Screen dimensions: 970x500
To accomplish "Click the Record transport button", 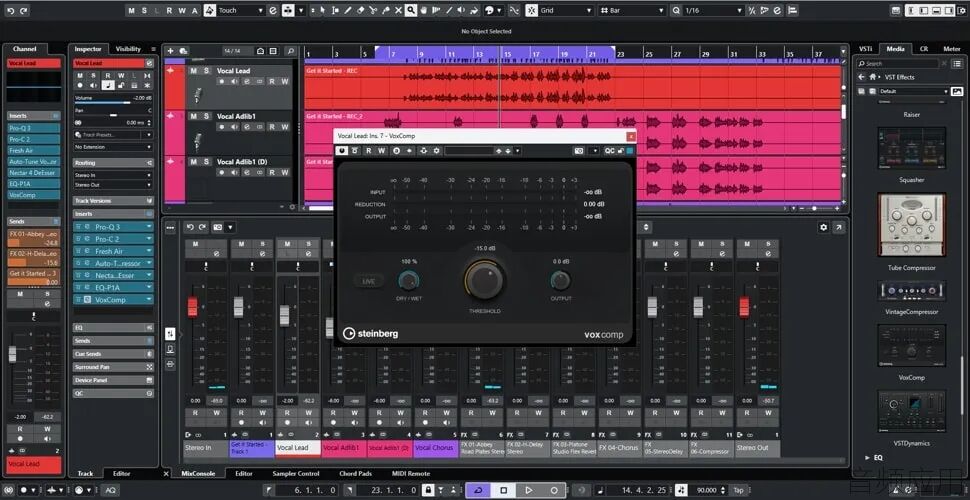I will [554, 490].
